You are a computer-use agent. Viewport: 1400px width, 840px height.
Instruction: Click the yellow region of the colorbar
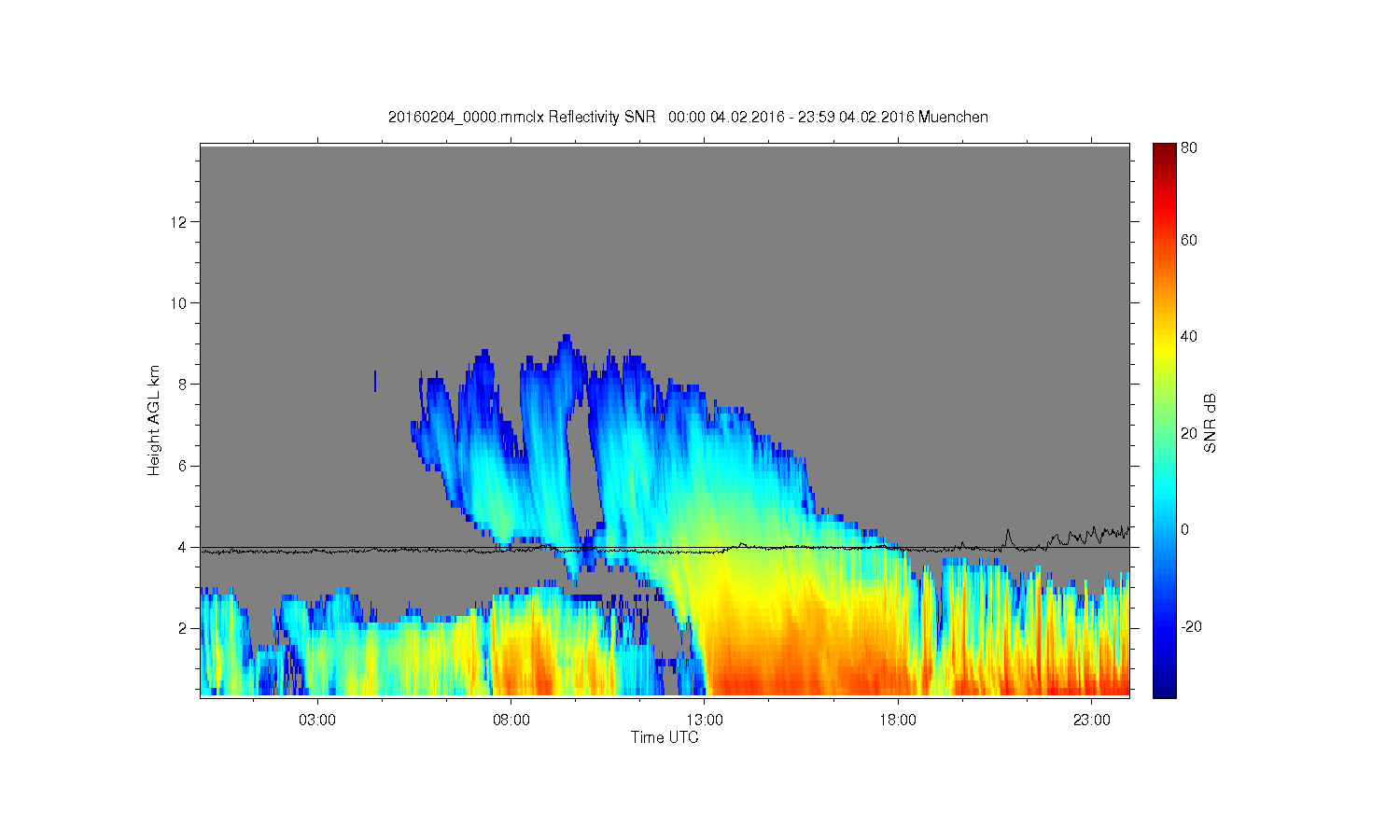click(1164, 350)
